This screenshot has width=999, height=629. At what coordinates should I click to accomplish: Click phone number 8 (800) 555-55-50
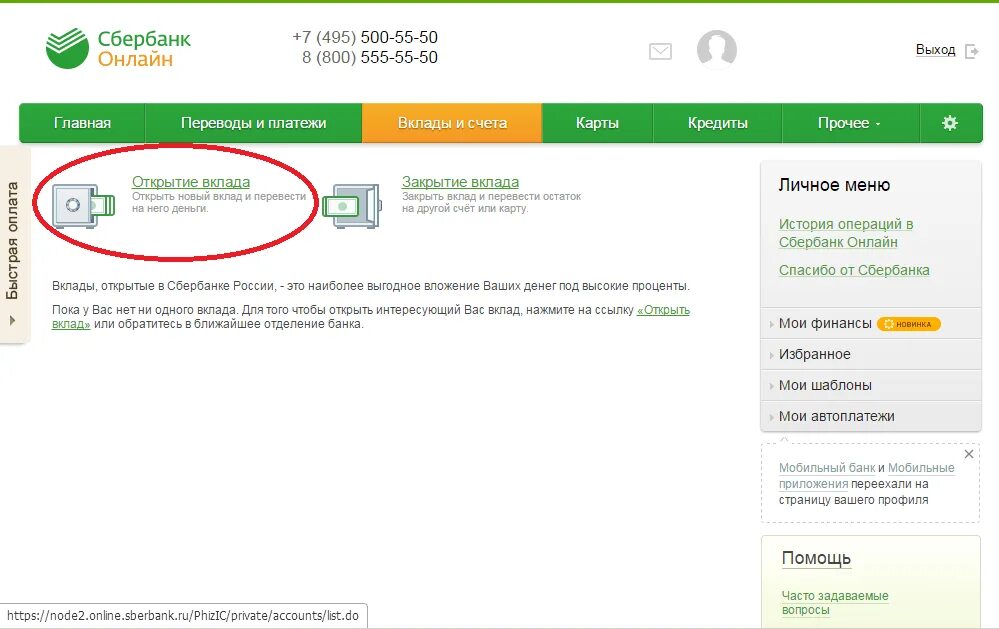point(370,57)
